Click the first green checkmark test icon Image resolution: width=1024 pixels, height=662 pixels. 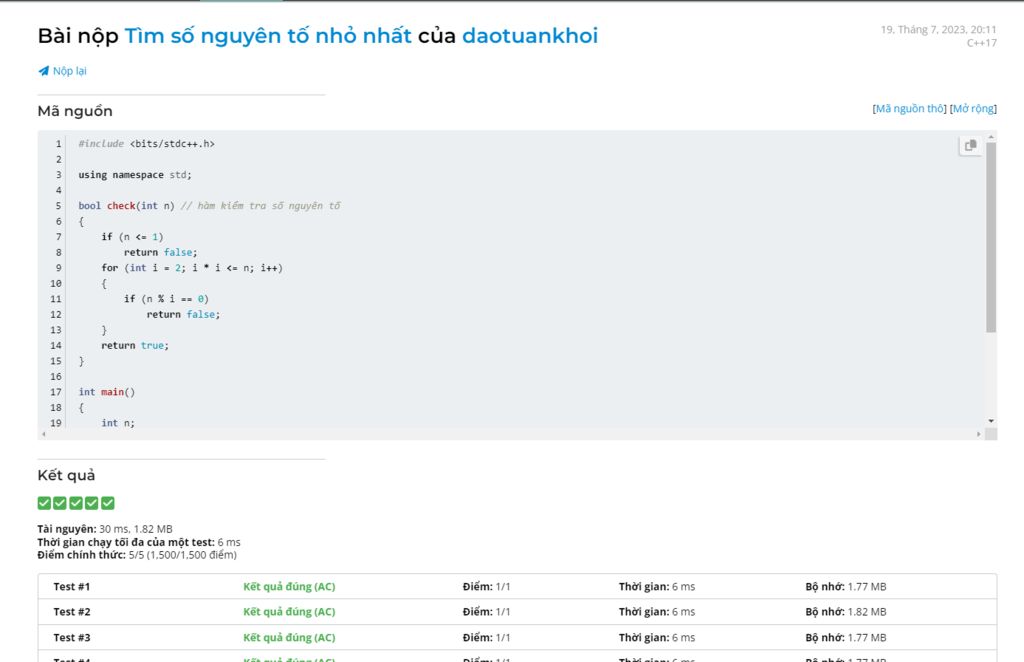44,503
